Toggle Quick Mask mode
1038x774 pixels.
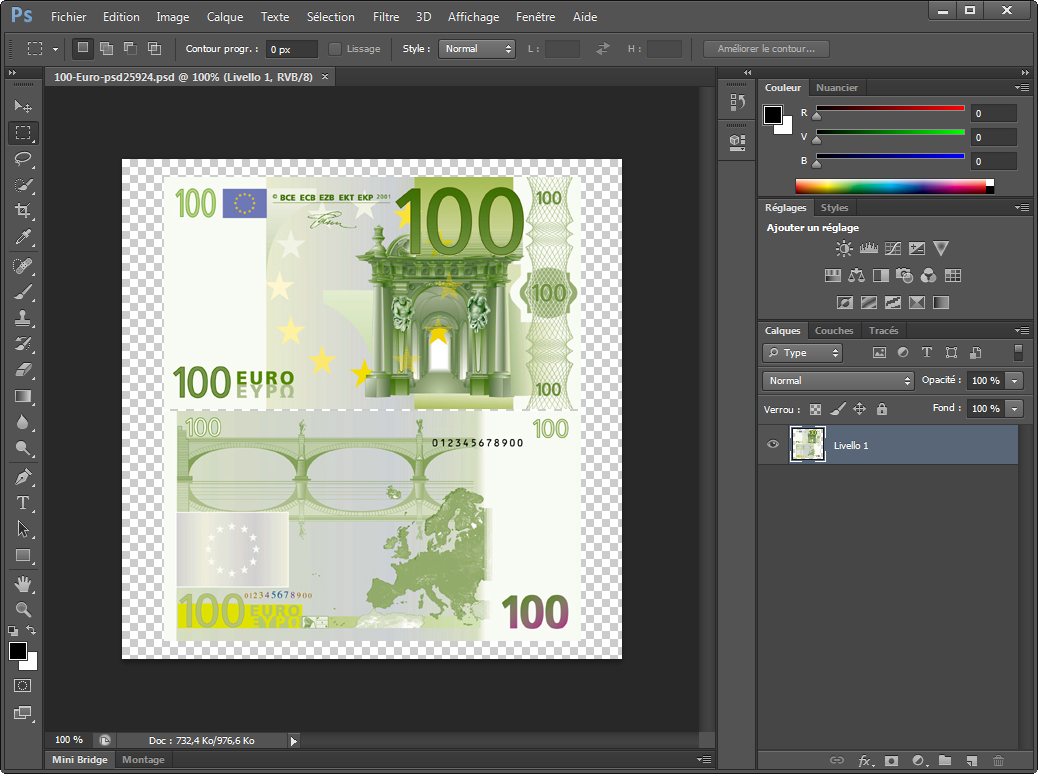click(23, 686)
